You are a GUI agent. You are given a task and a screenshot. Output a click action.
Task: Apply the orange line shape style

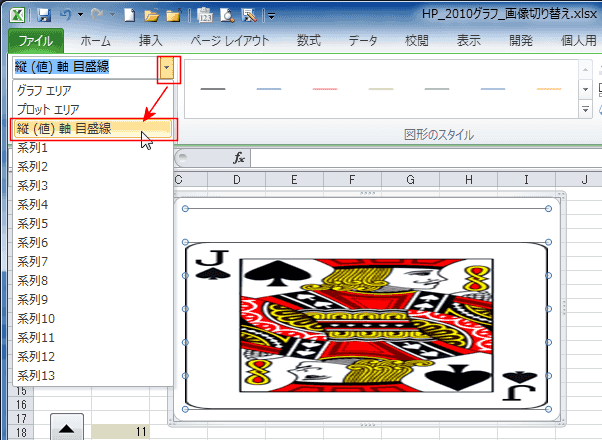click(x=549, y=89)
